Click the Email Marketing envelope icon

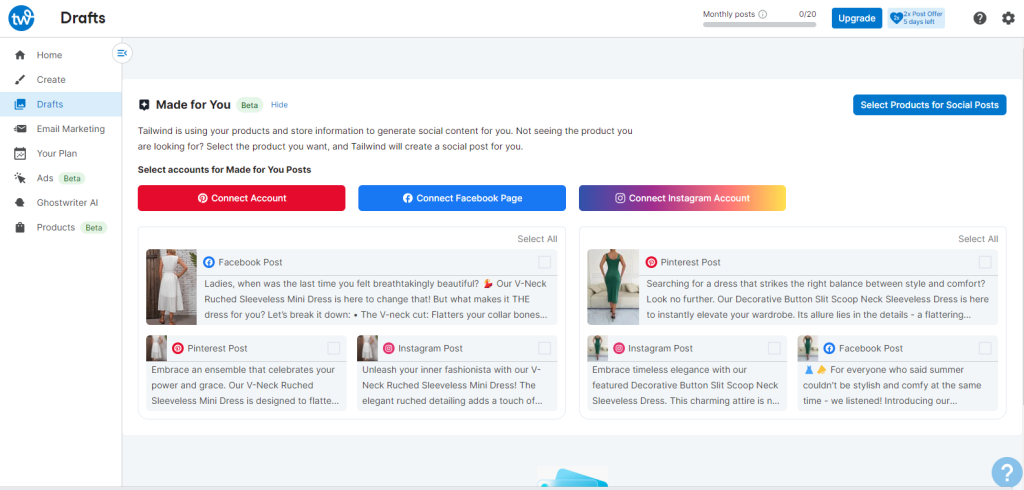[20, 129]
